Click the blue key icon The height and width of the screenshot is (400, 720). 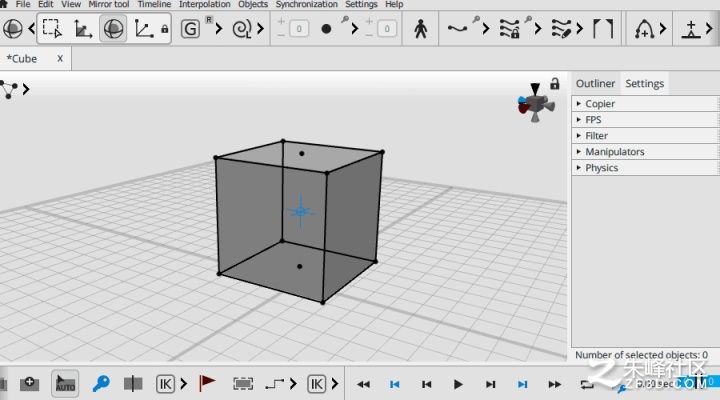point(101,383)
